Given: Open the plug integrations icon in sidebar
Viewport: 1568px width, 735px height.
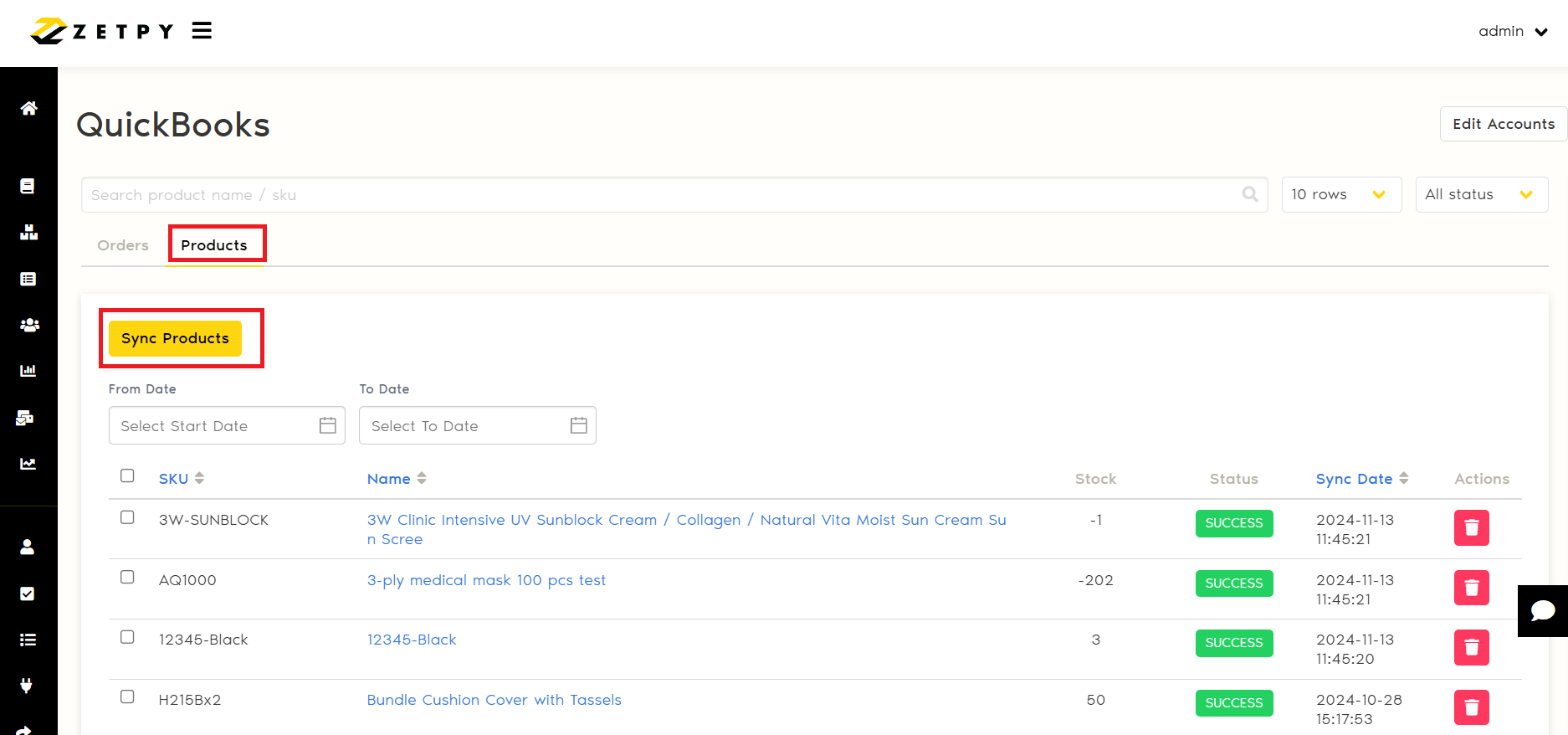Looking at the screenshot, I should pyautogui.click(x=27, y=686).
